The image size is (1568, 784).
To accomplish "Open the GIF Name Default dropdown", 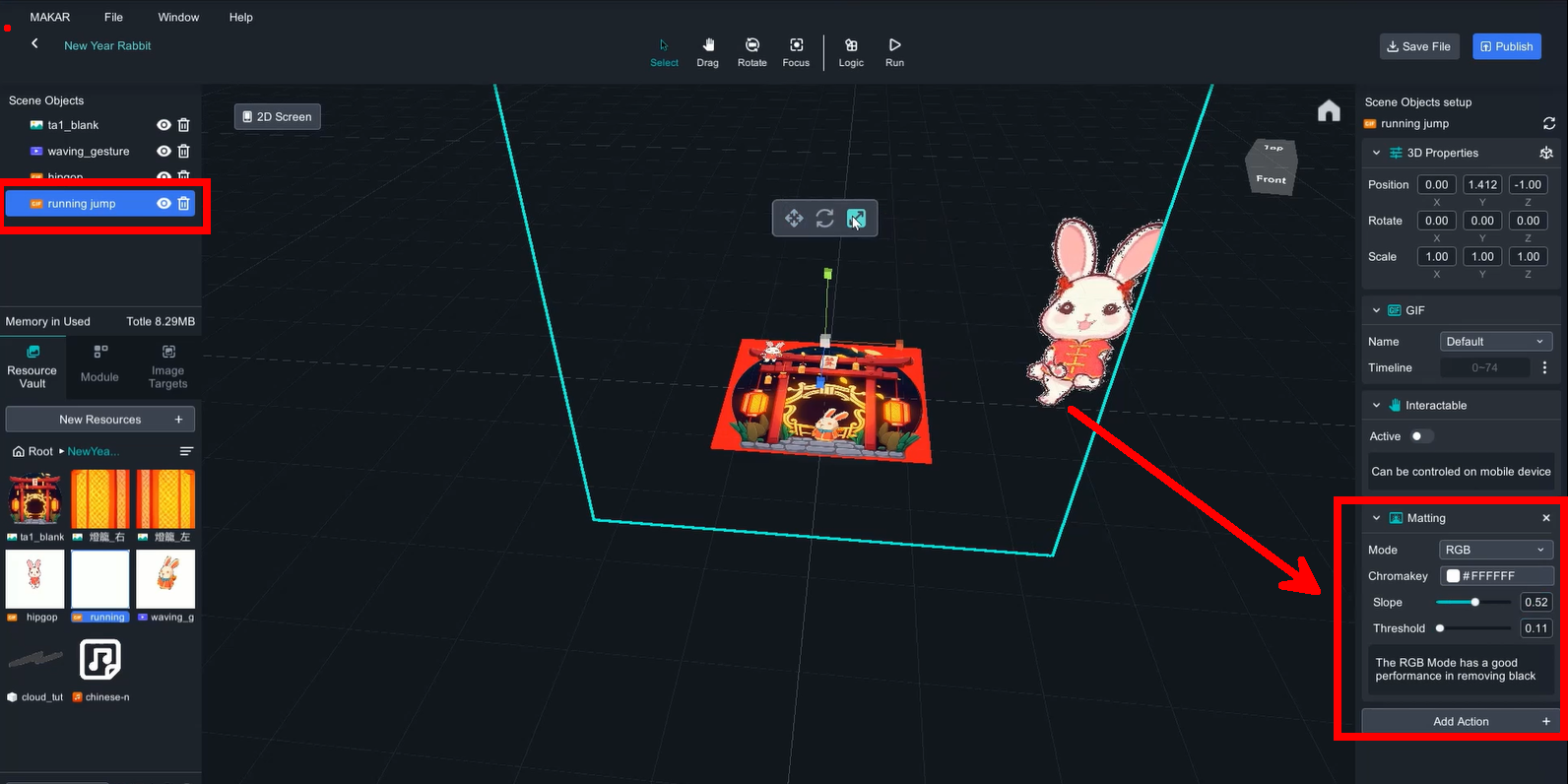I will [x=1495, y=342].
